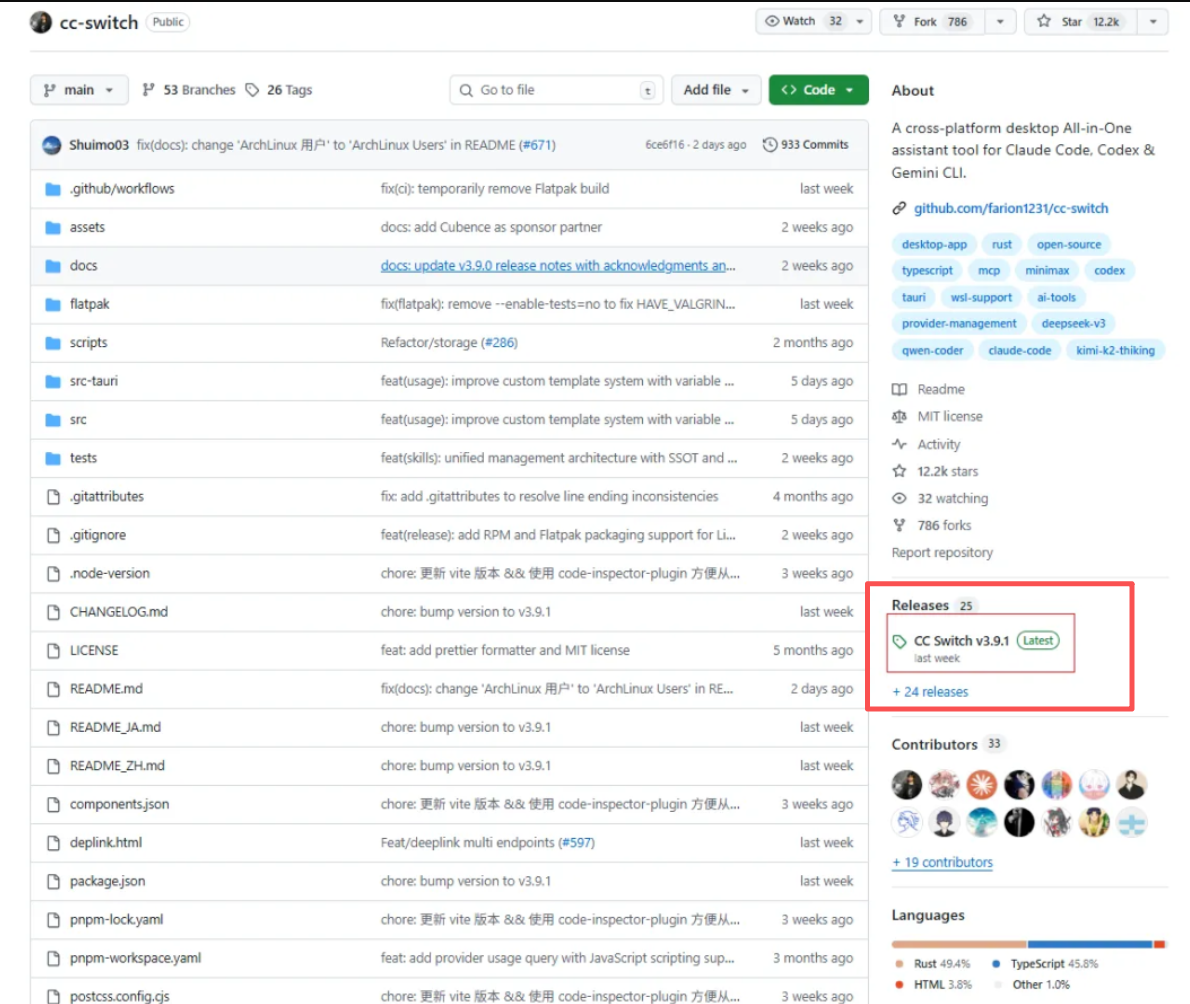Screen dimensions: 1190x1004
Task: Open pull request #671 link
Action: point(537,145)
